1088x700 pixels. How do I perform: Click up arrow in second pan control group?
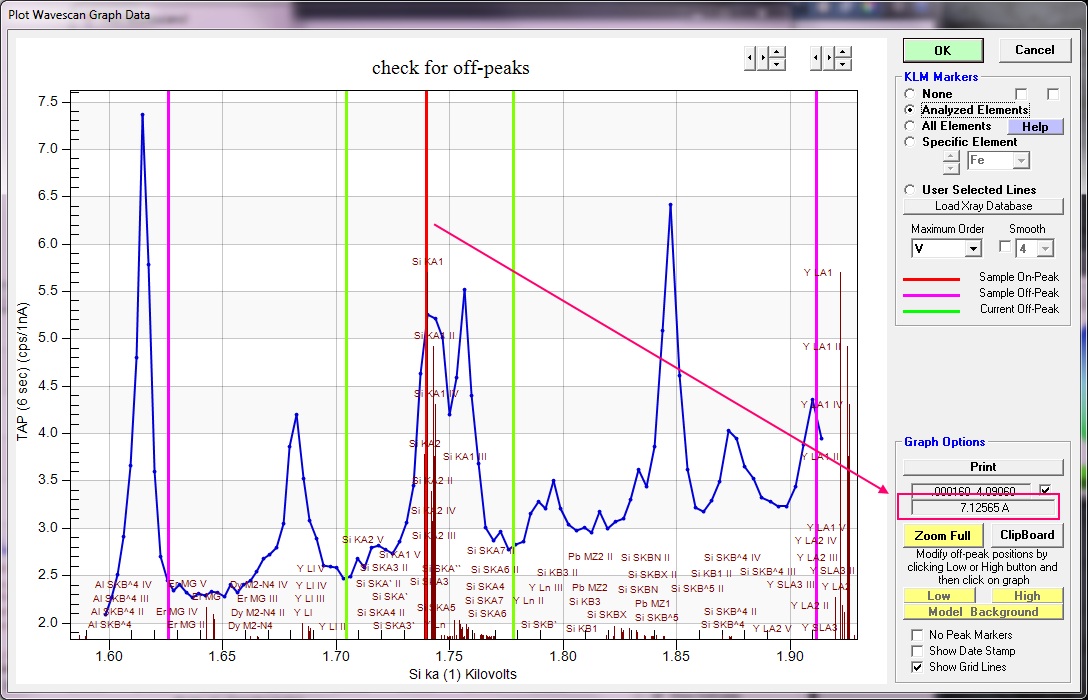click(844, 52)
